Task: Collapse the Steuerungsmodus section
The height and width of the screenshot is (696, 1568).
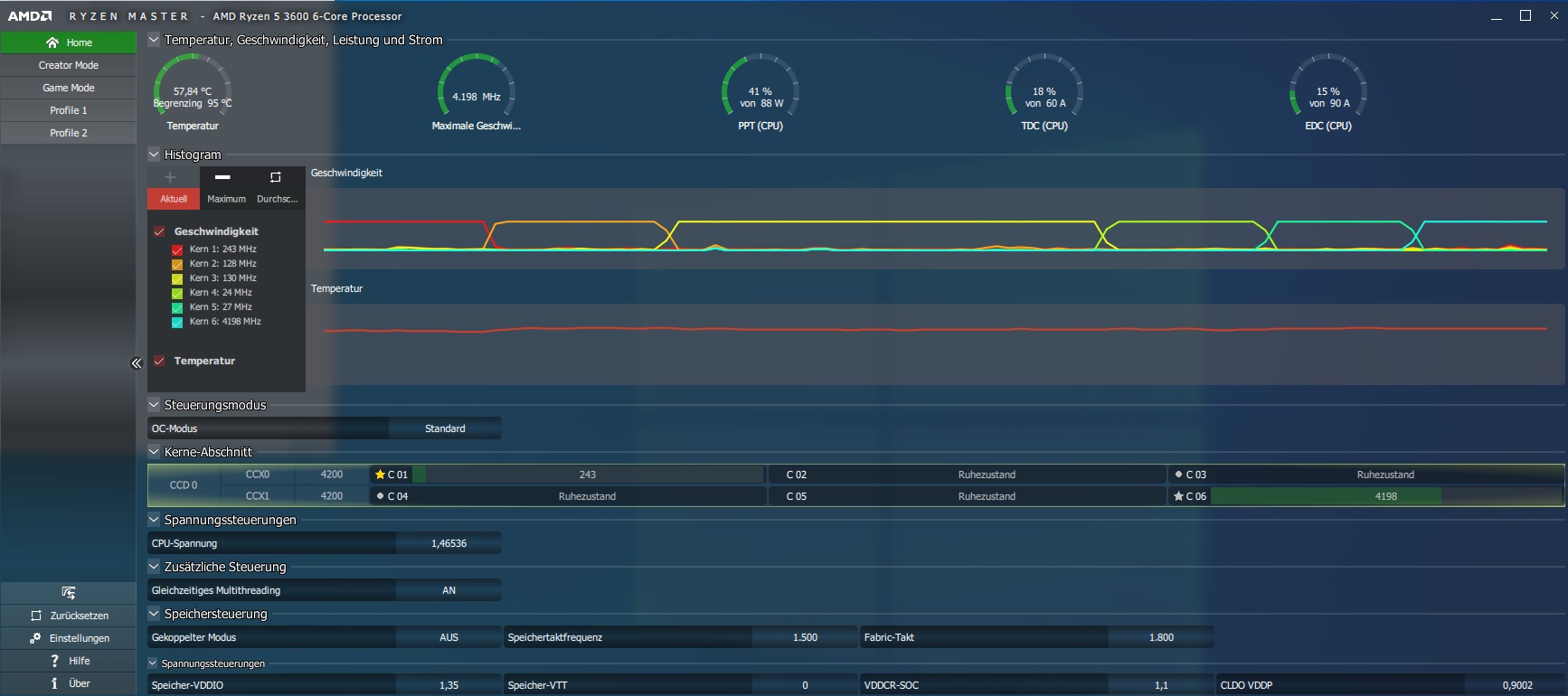Action: coord(154,405)
